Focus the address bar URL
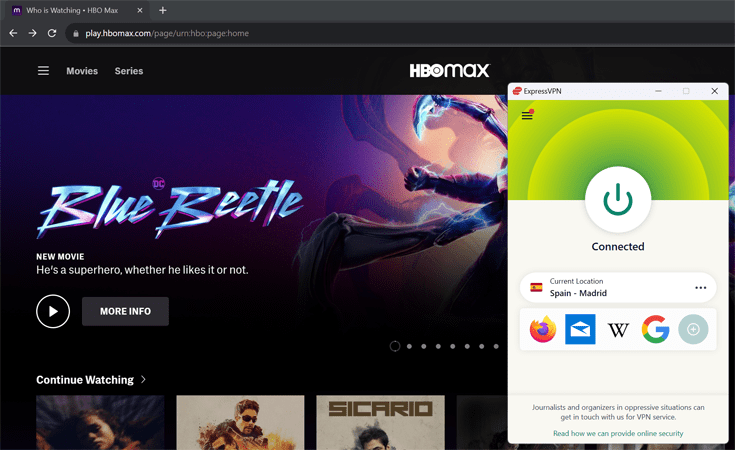735x450 pixels. pyautogui.click(x=167, y=33)
